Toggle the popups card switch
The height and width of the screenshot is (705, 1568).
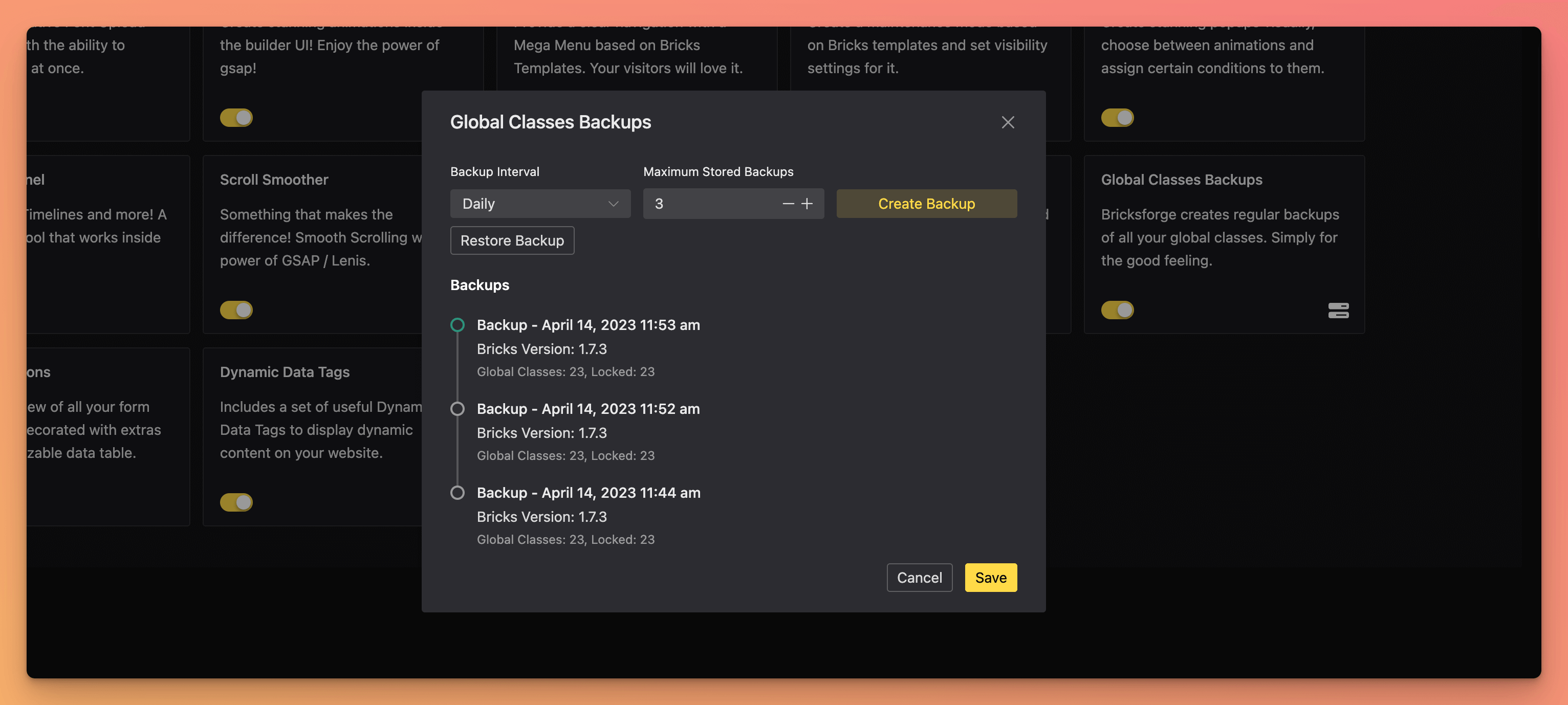[1117, 117]
